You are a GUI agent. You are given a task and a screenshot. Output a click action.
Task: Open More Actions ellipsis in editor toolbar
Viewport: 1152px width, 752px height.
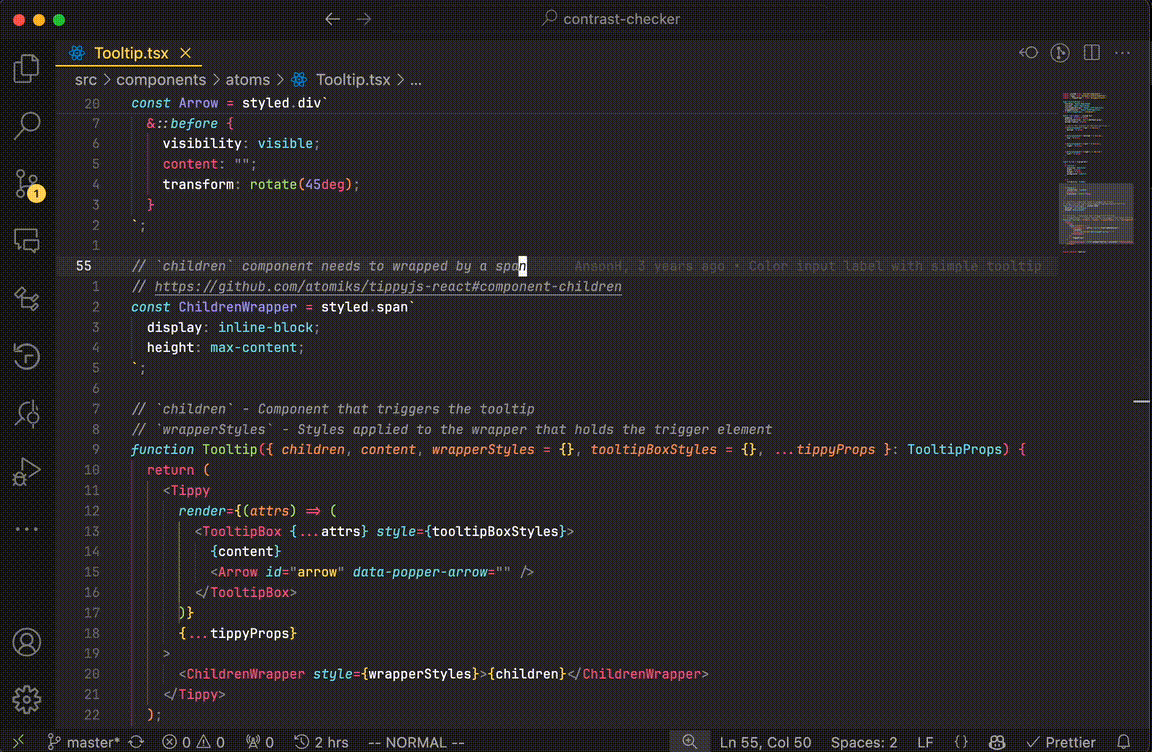click(x=1123, y=53)
